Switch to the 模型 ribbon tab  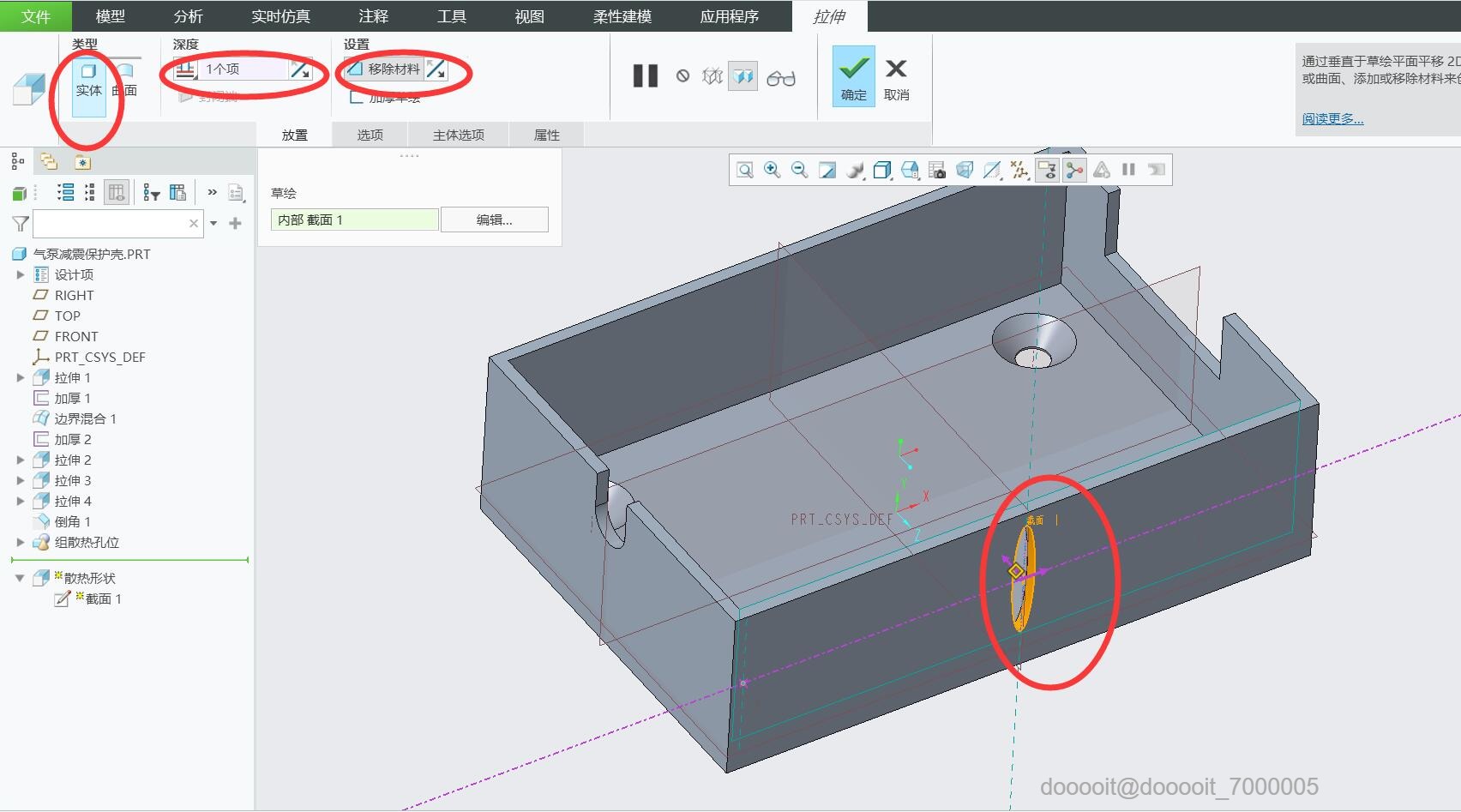point(110,16)
